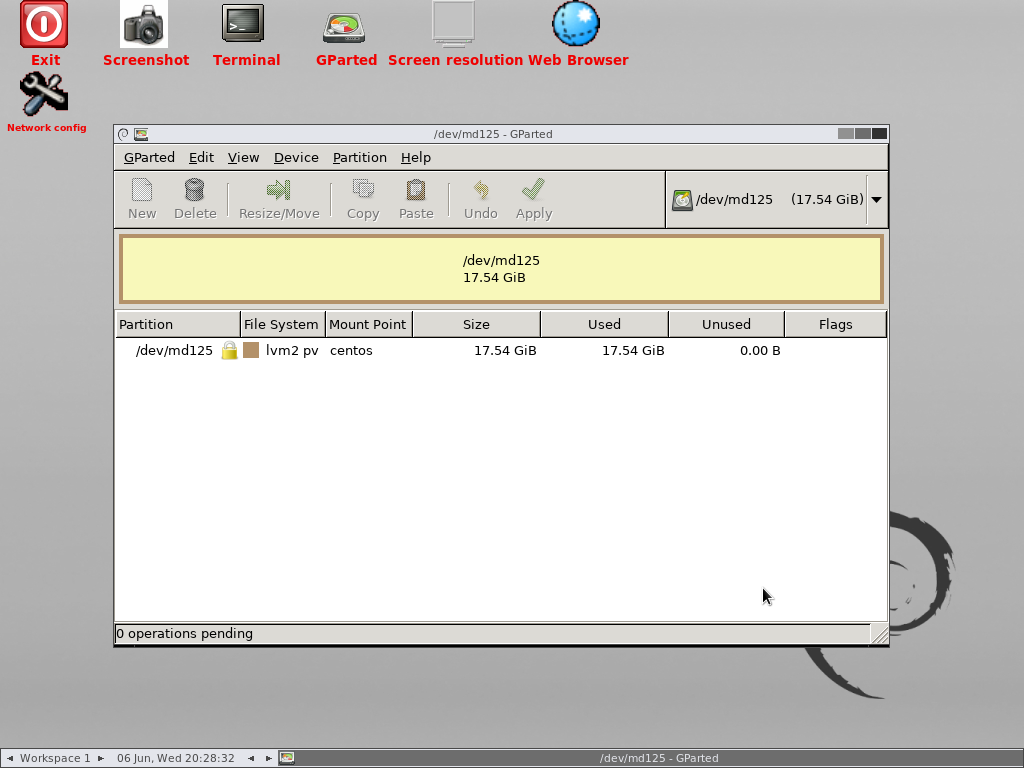
Task: Click the Used column header
Action: pyautogui.click(x=604, y=325)
